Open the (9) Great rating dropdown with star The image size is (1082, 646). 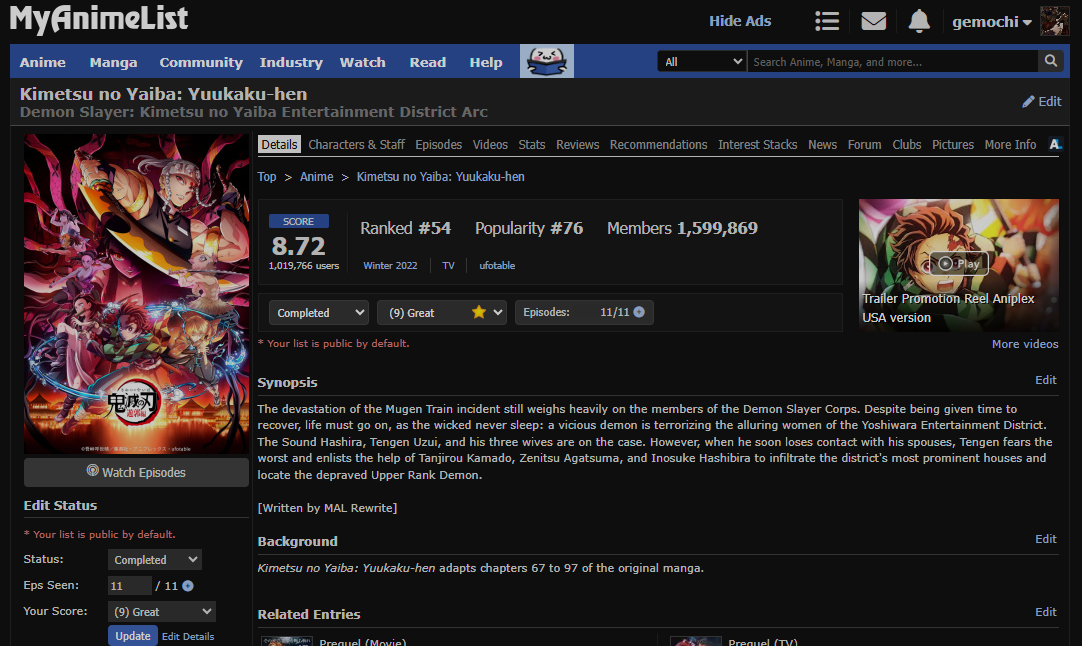(442, 313)
